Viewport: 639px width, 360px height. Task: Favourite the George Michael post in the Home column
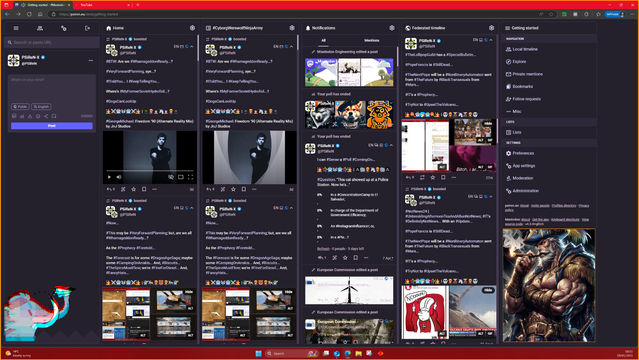pyautogui.click(x=133, y=189)
